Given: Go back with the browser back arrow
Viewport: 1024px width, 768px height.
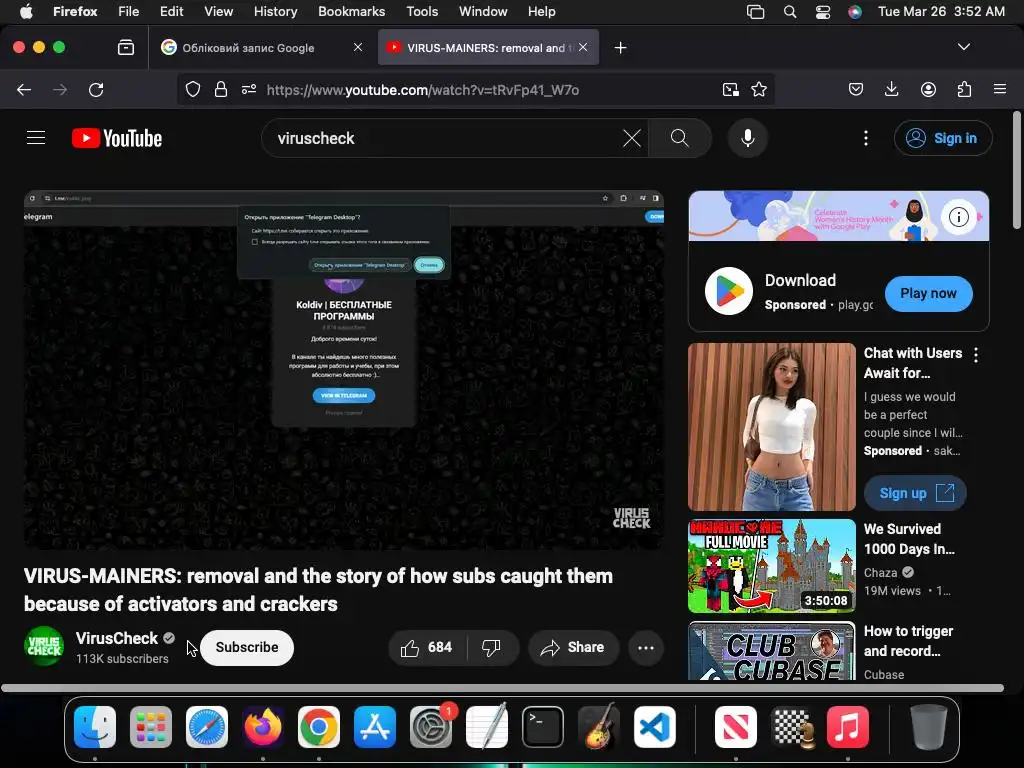Looking at the screenshot, I should 24,89.
